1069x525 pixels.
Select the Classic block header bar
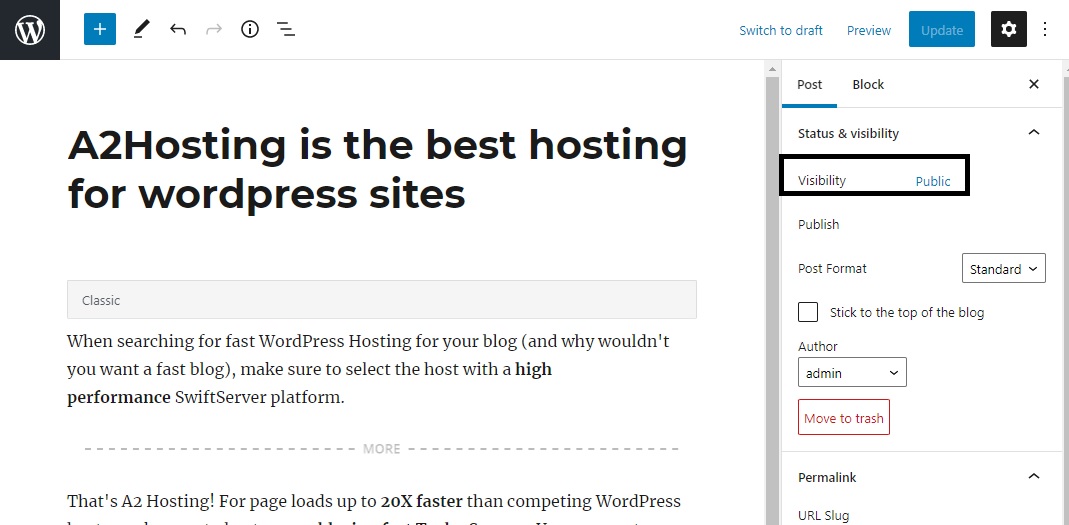click(382, 299)
